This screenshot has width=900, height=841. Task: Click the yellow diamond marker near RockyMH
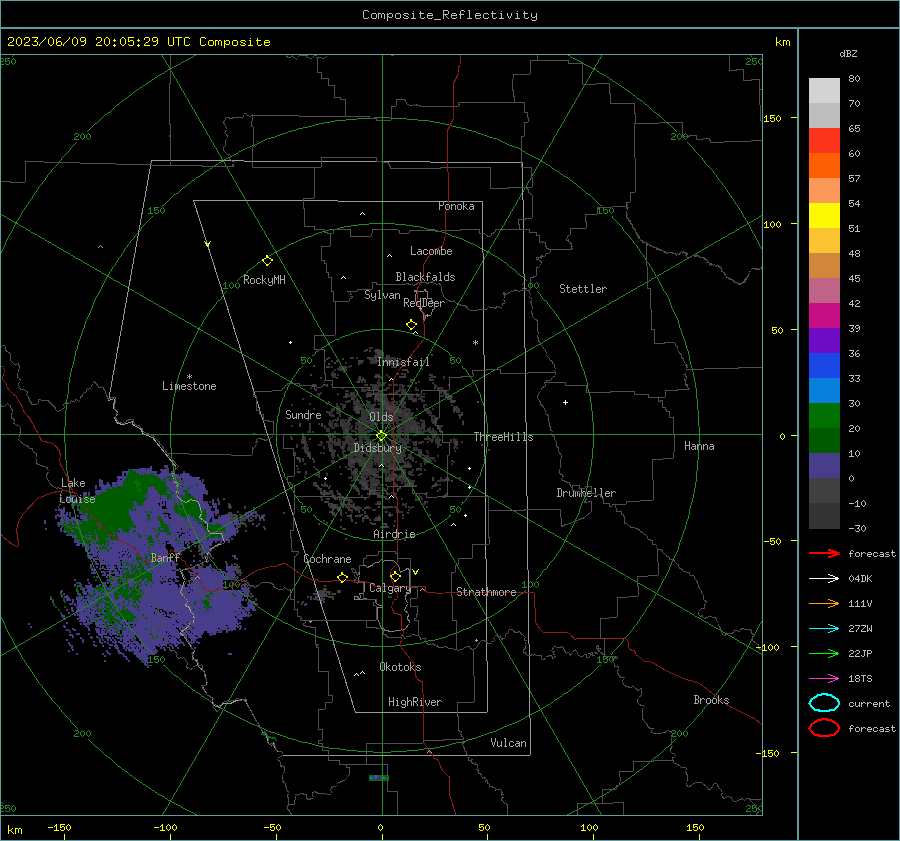[x=267, y=261]
